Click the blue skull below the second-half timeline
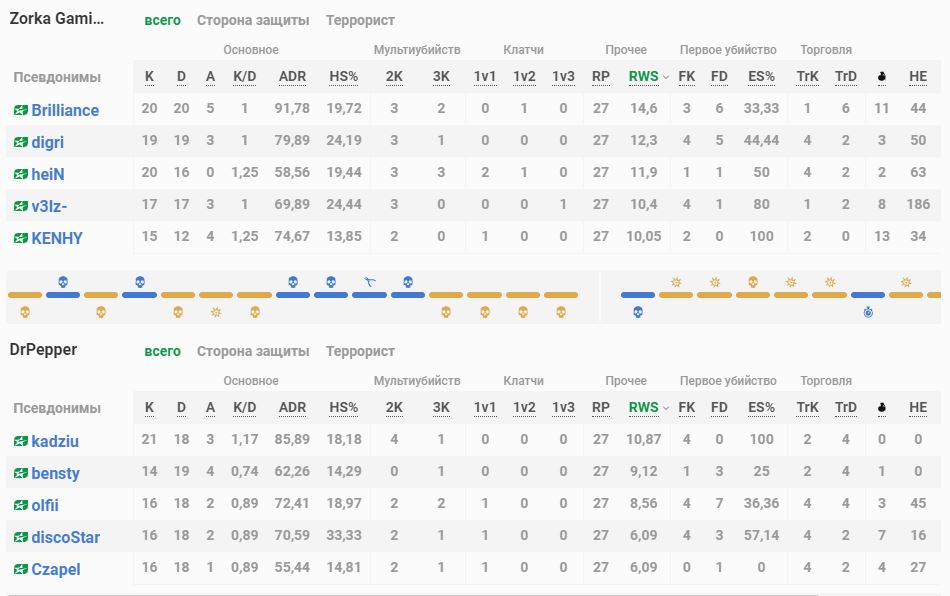The width and height of the screenshot is (950, 596). click(638, 312)
